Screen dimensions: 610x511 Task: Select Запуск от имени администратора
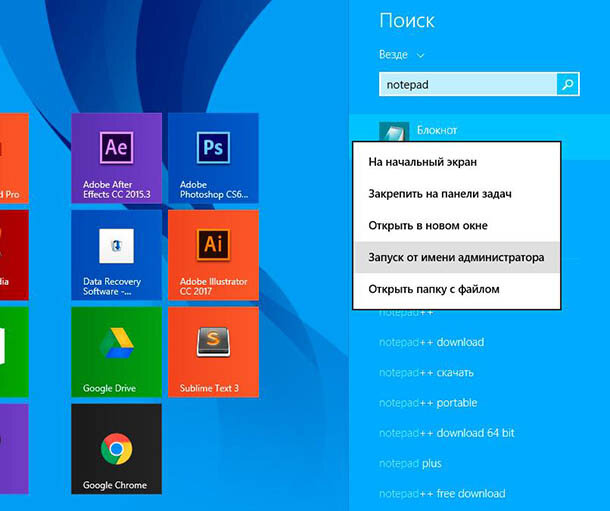(x=456, y=257)
